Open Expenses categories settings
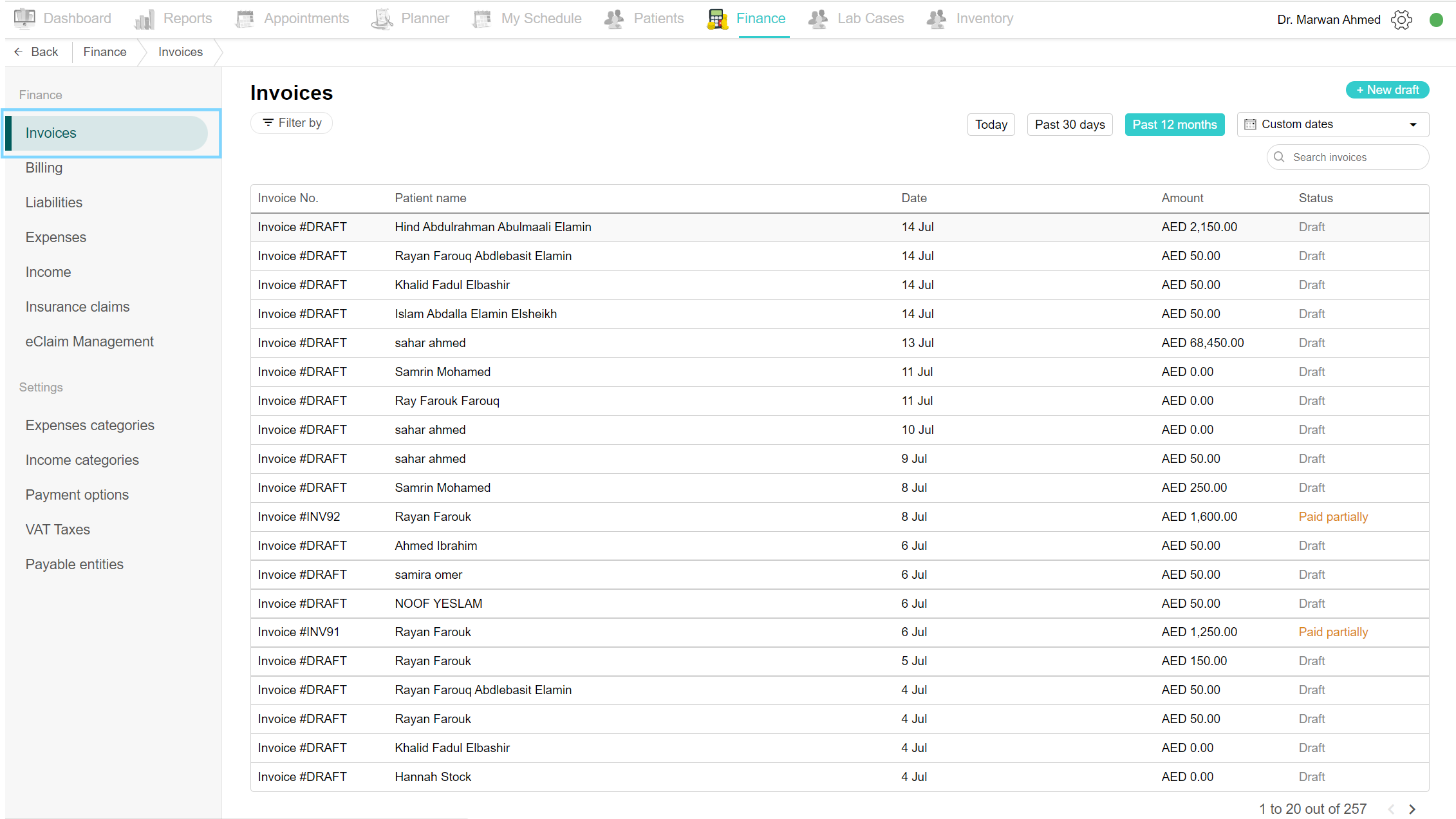Viewport: 1456px width, 819px height. tap(90, 425)
